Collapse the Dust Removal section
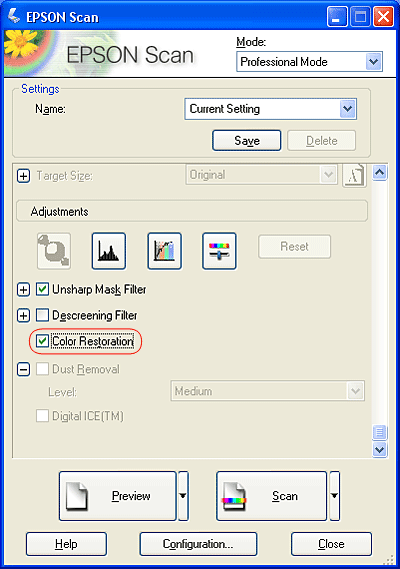This screenshot has width=400, height=569. (x=24, y=369)
